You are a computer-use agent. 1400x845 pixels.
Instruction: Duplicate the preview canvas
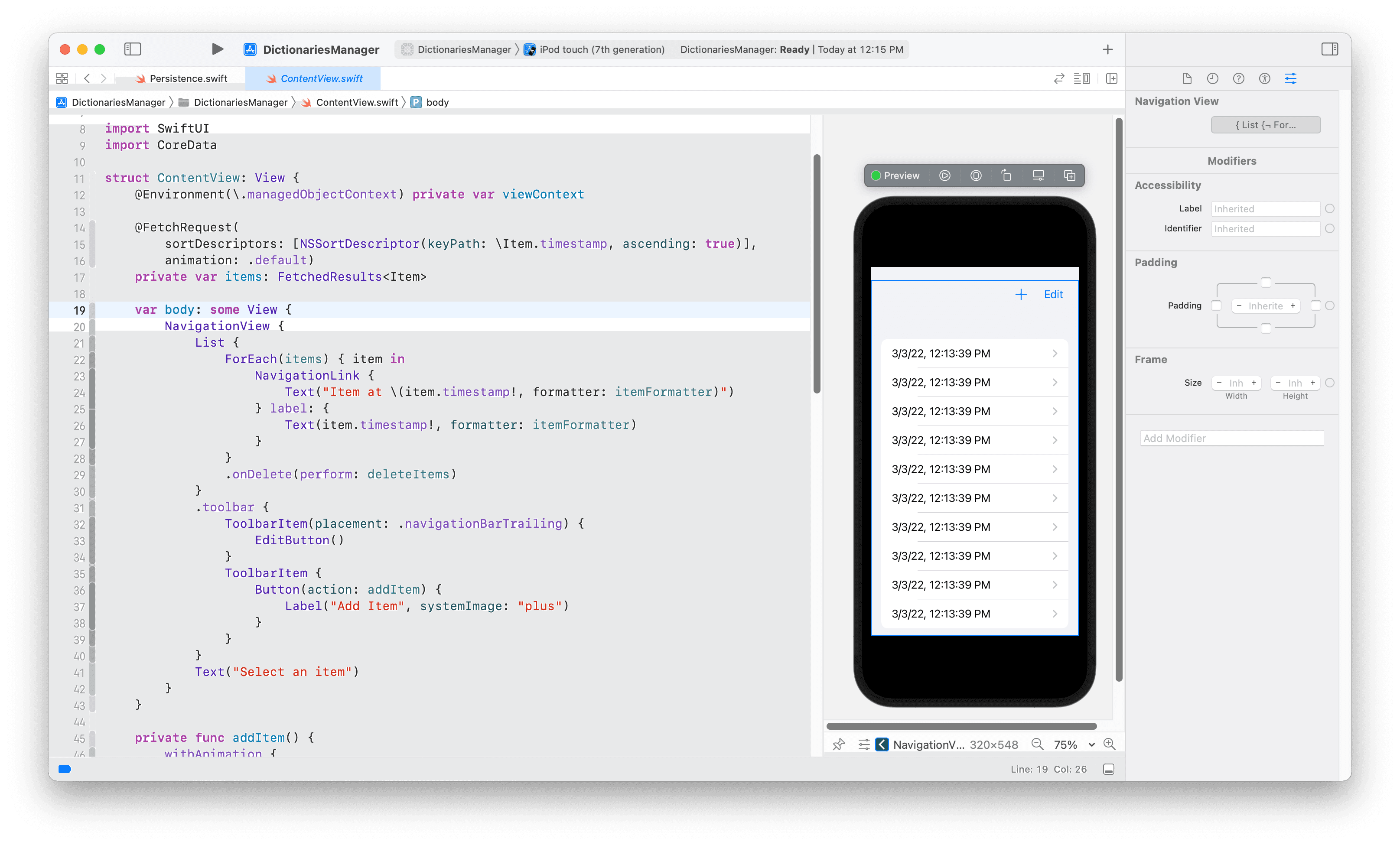coord(1069,175)
